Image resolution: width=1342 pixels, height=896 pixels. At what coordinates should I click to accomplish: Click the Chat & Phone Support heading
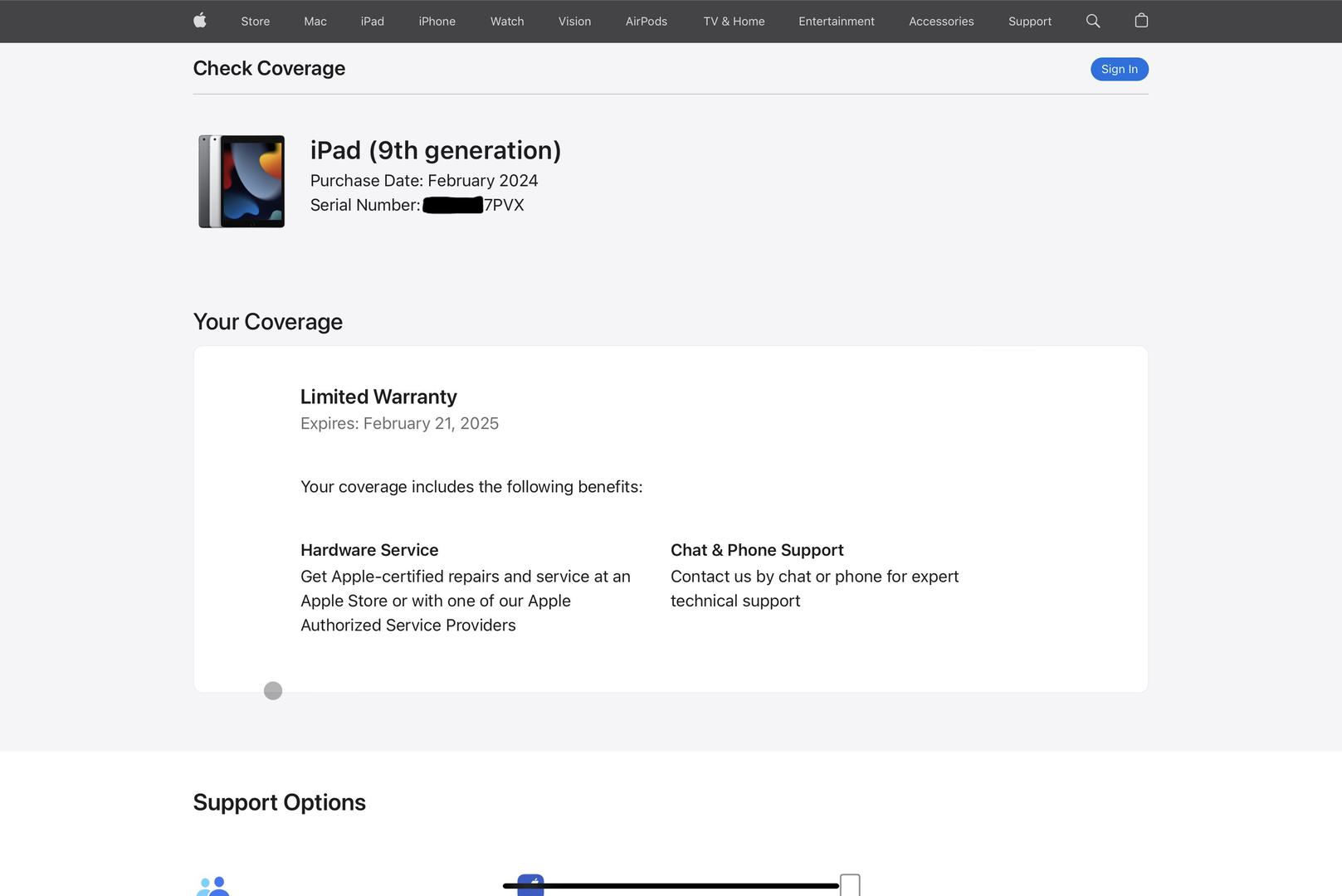click(x=757, y=550)
